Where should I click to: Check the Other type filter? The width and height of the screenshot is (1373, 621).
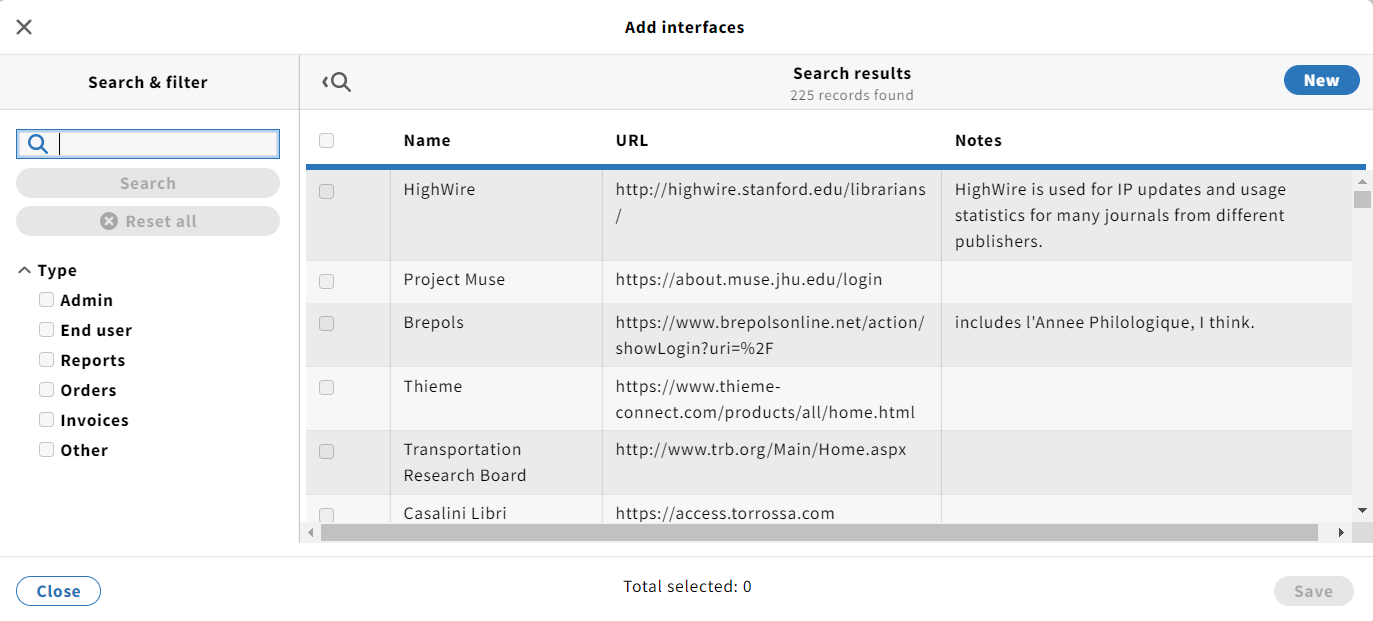point(46,449)
